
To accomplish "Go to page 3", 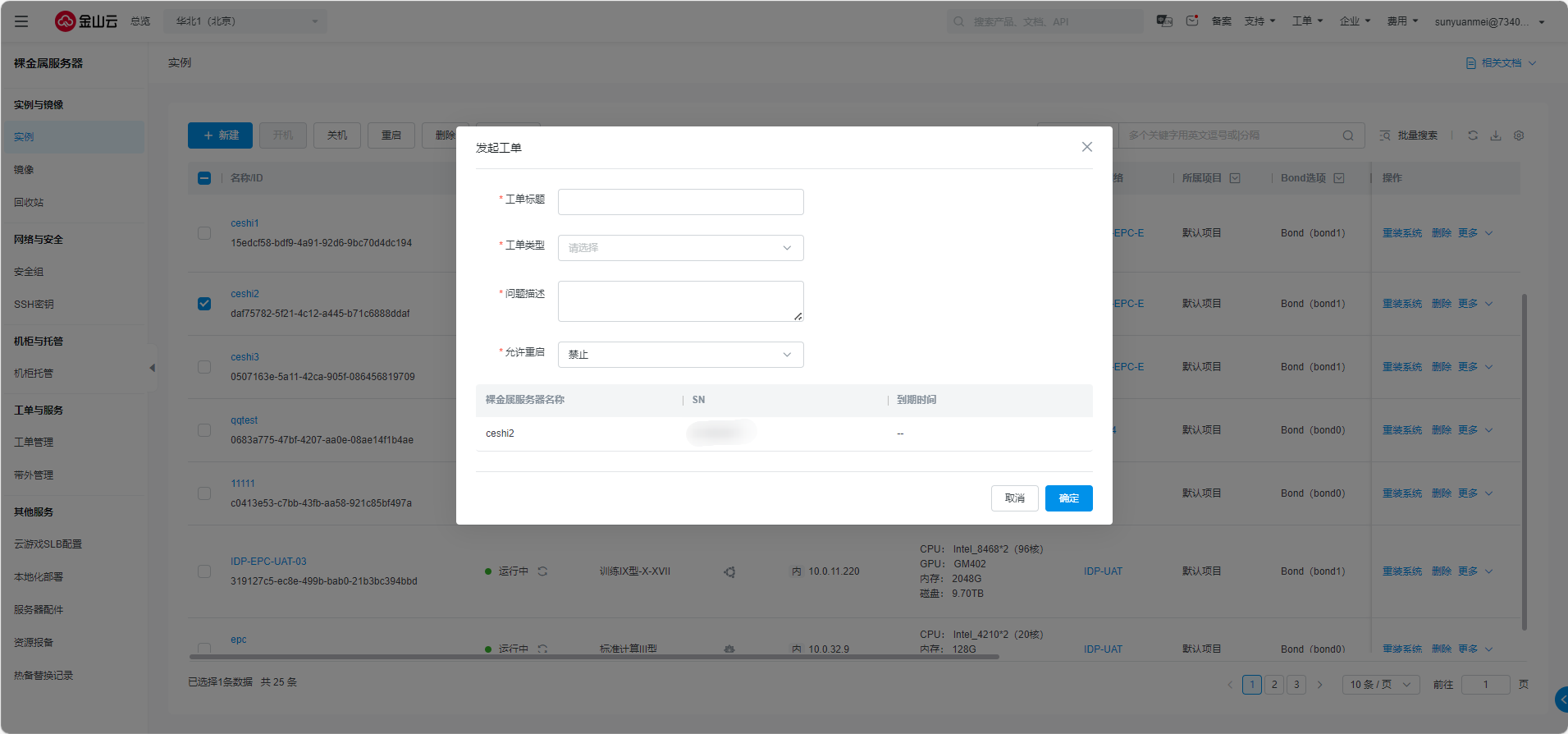I will (1296, 685).
